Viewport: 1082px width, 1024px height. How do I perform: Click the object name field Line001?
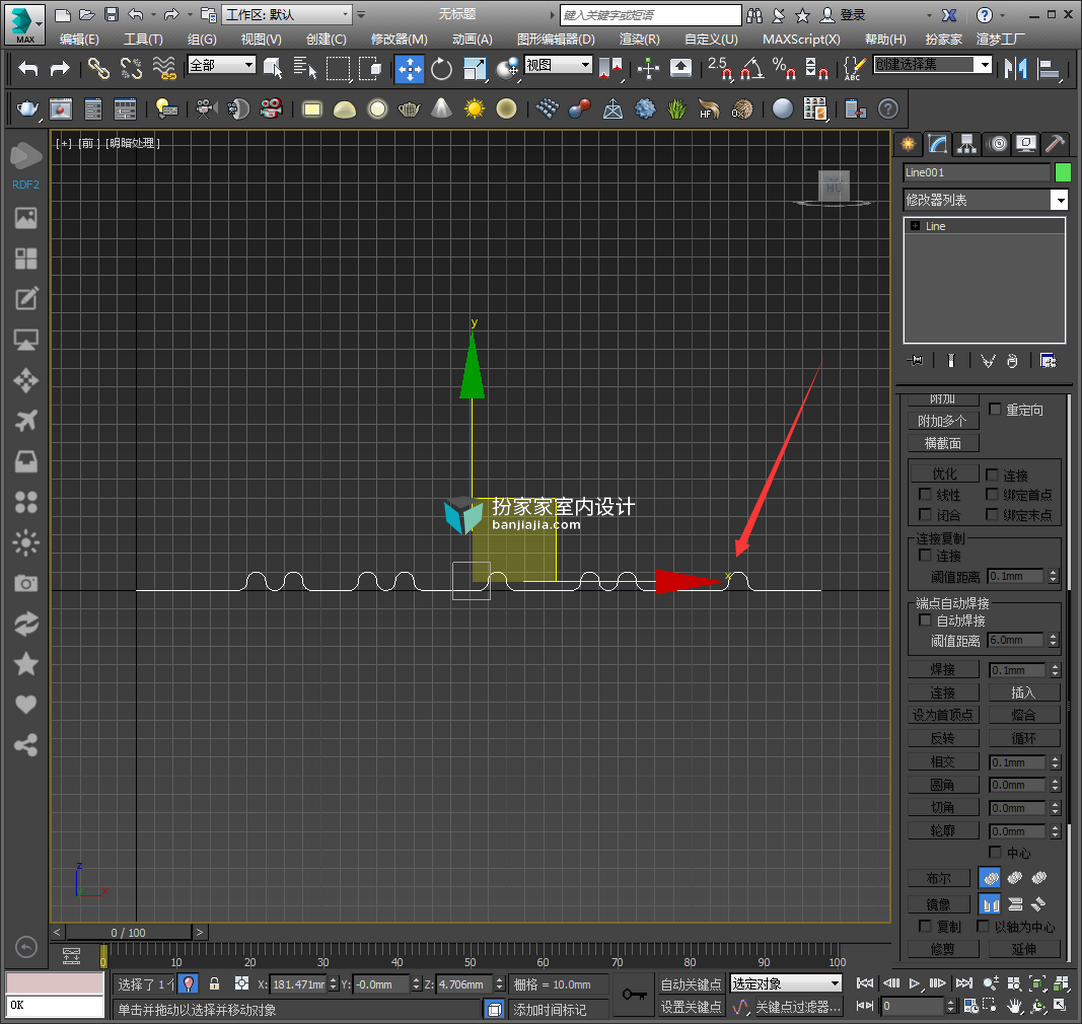(976, 172)
